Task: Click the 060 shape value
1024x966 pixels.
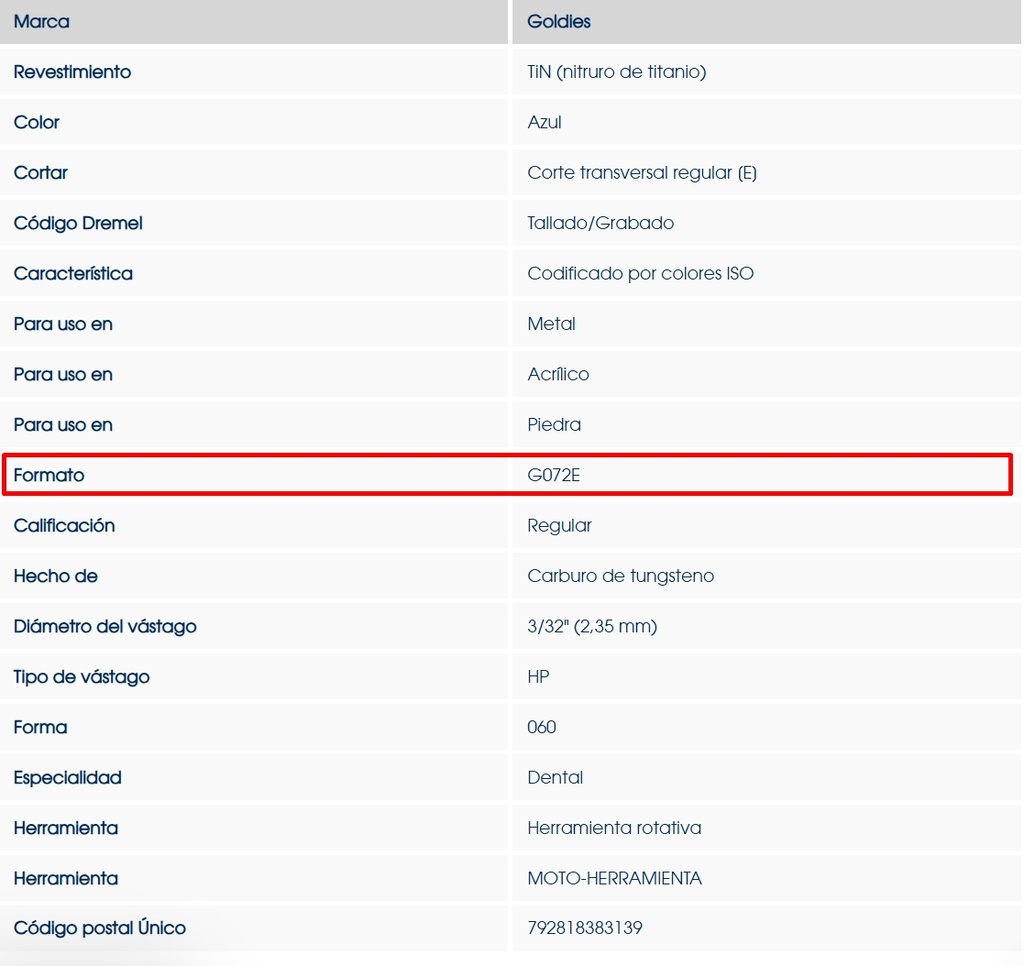Action: (541, 727)
